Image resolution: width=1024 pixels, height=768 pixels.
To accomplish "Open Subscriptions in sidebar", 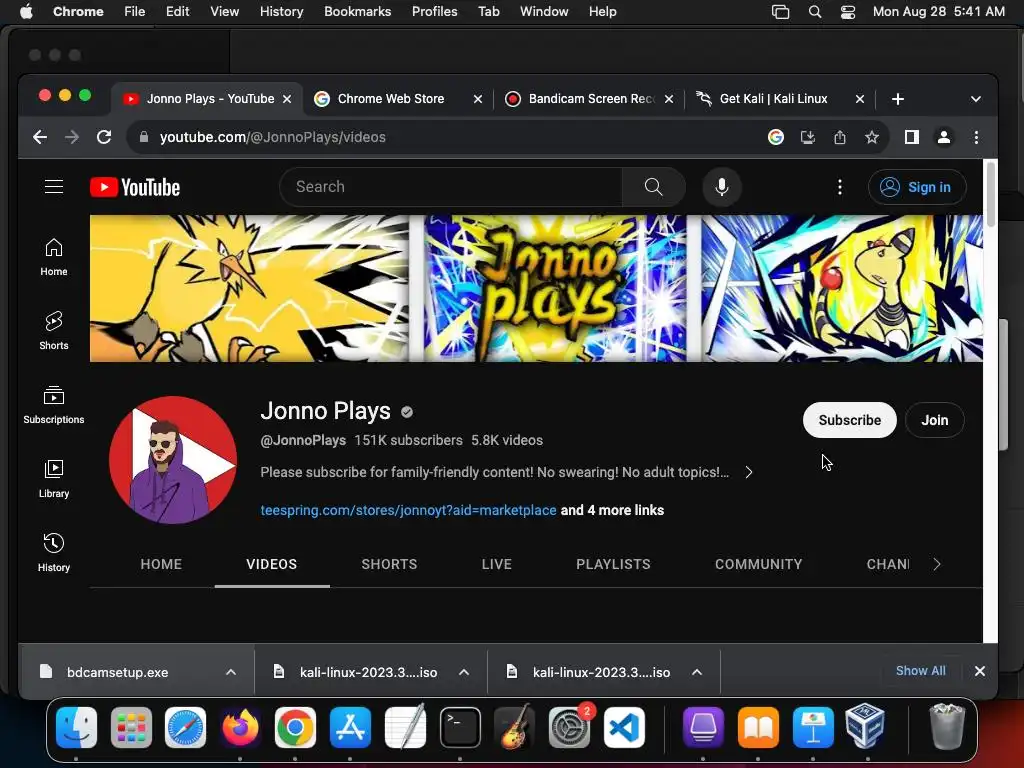I will [54, 405].
